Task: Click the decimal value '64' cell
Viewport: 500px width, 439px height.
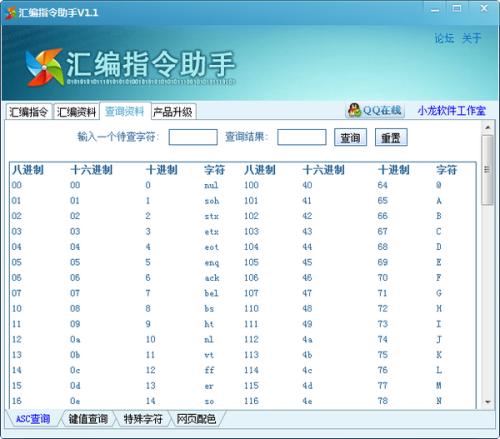Action: [383, 185]
